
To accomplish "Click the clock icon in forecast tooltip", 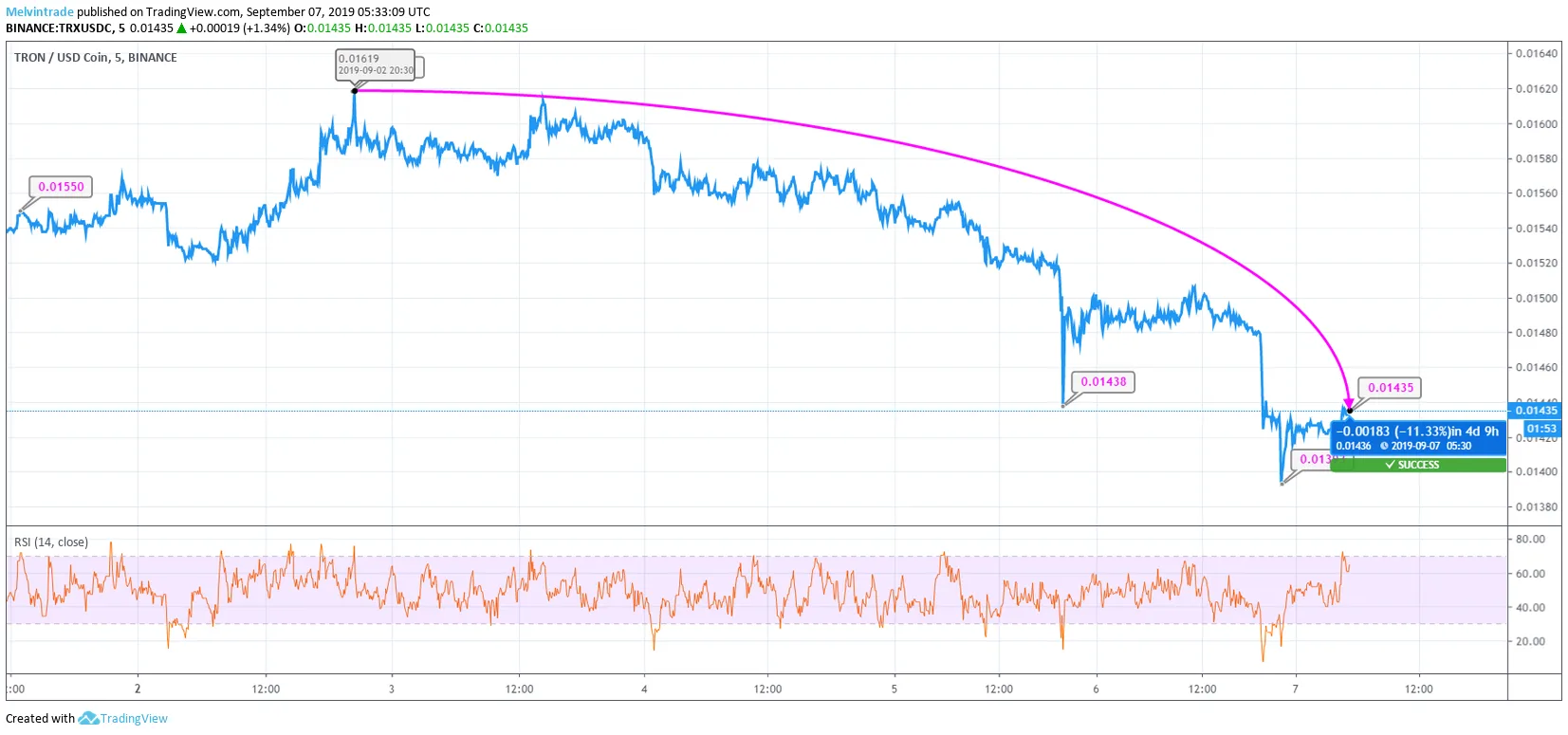I will coord(1384,447).
